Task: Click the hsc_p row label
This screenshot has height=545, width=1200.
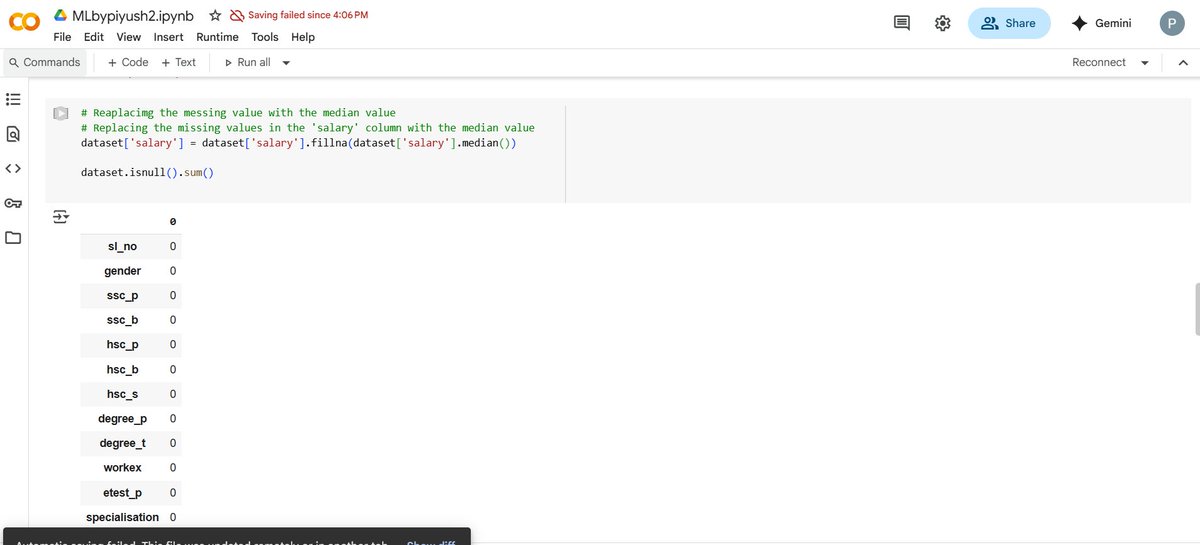Action: click(x=123, y=345)
